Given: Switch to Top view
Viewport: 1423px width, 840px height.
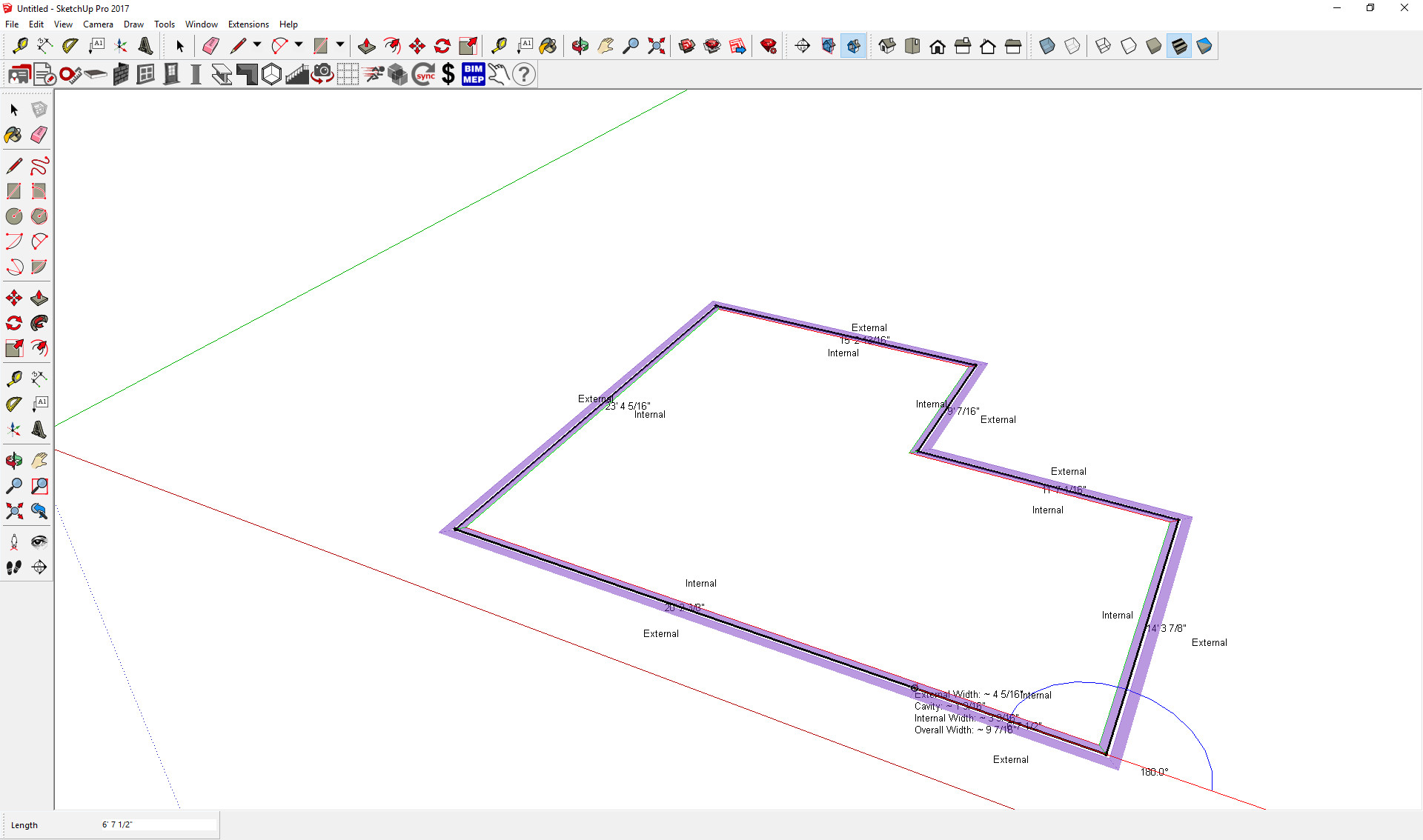Looking at the screenshot, I should point(912,46).
